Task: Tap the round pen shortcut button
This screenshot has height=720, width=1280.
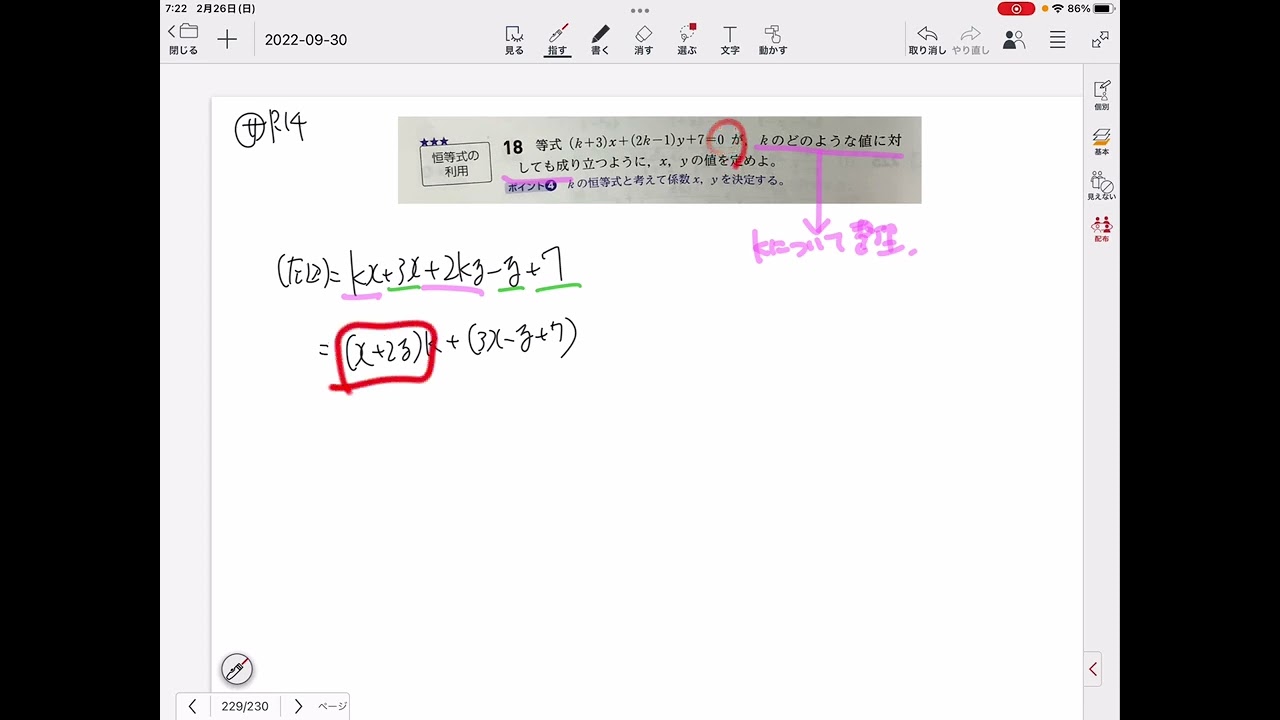Action: 237,669
